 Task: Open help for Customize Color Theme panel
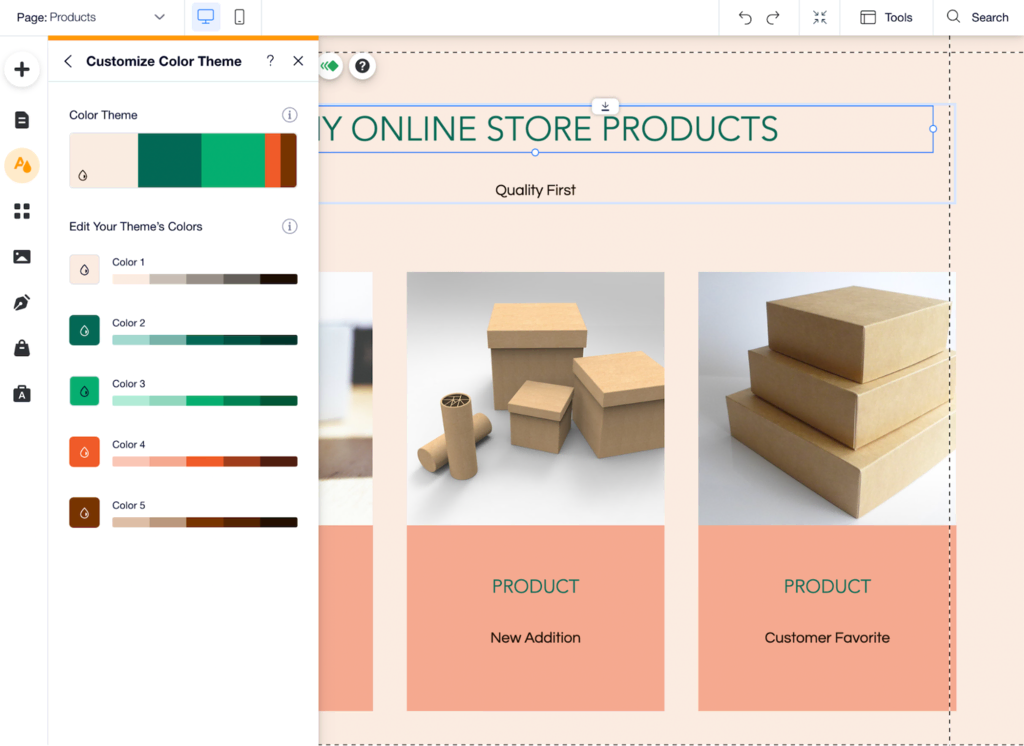[270, 61]
